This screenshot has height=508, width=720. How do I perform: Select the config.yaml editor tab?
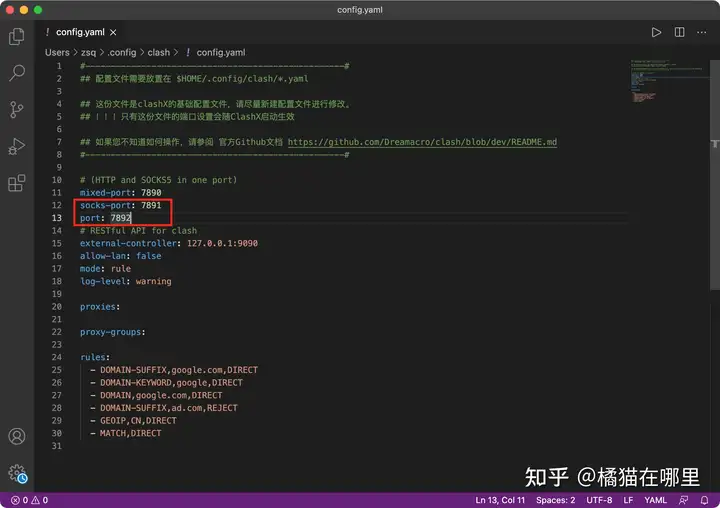click(x=80, y=32)
